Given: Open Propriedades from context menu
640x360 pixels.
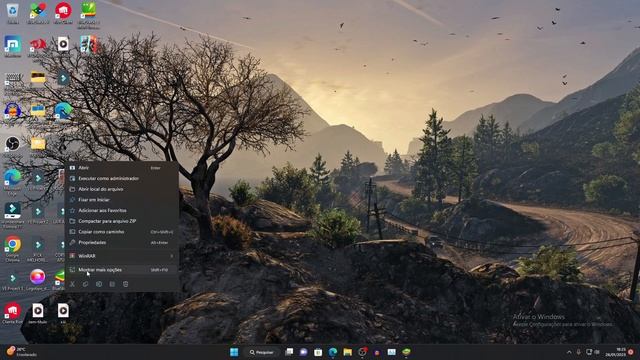Looking at the screenshot, I should pos(121,242).
